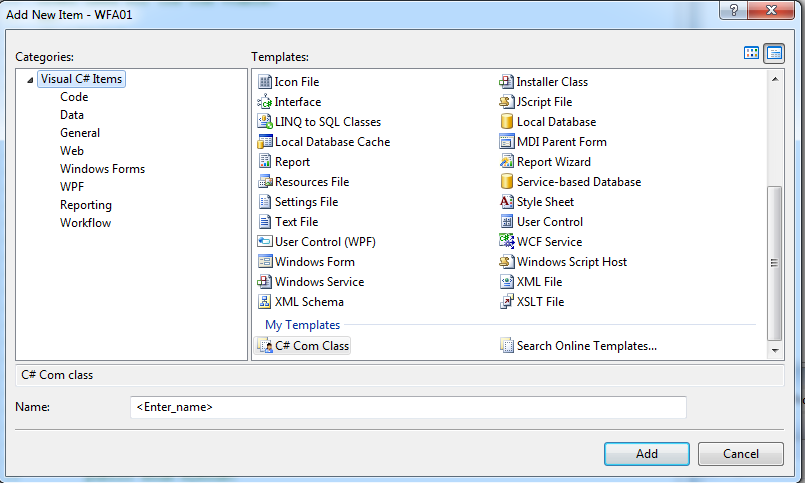Image resolution: width=805 pixels, height=483 pixels.
Task: Open the Reporting category
Action: pyautogui.click(x=86, y=205)
